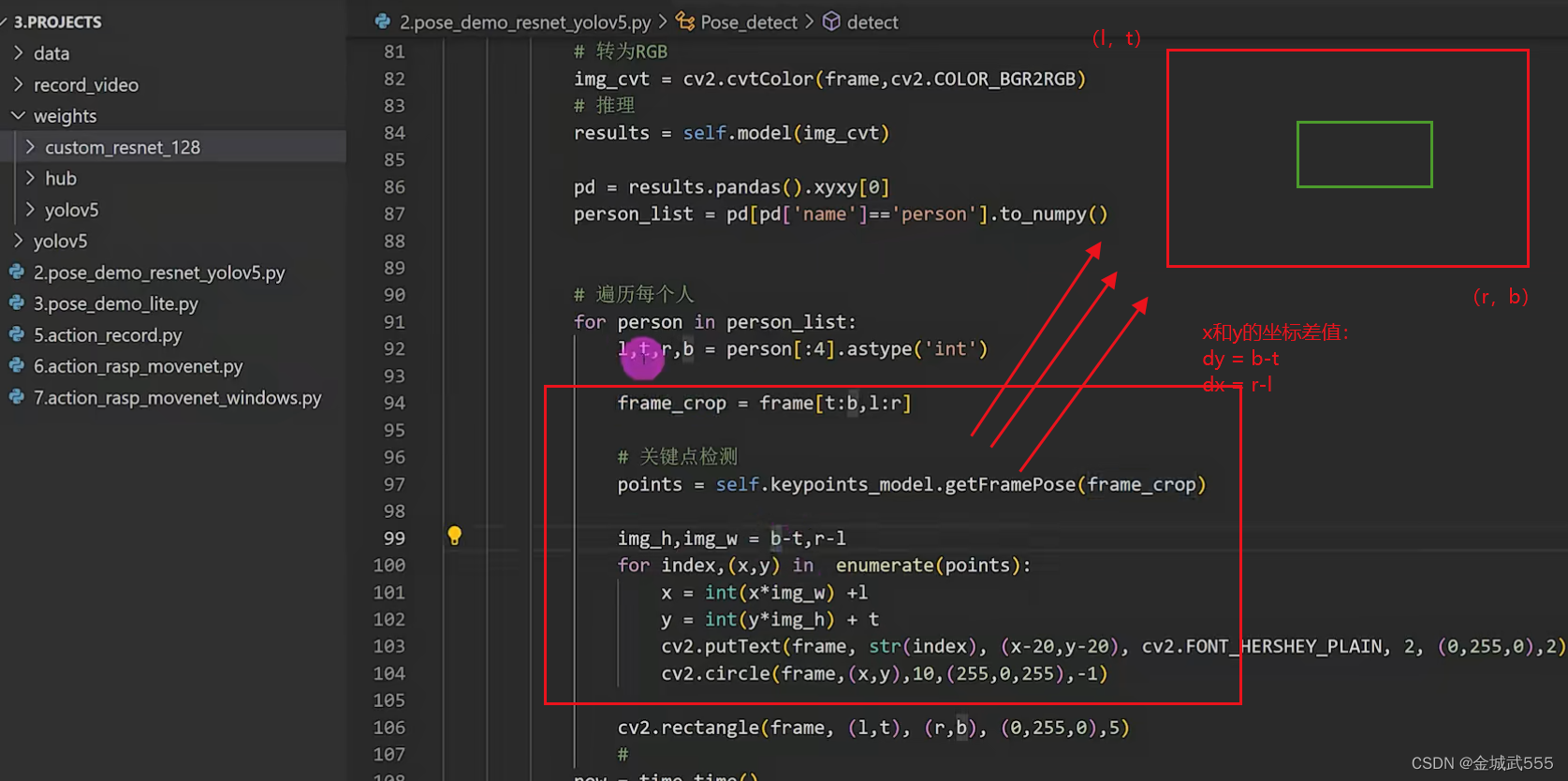The width and height of the screenshot is (1568, 781).
Task: Select the data folder name
Action: [51, 53]
